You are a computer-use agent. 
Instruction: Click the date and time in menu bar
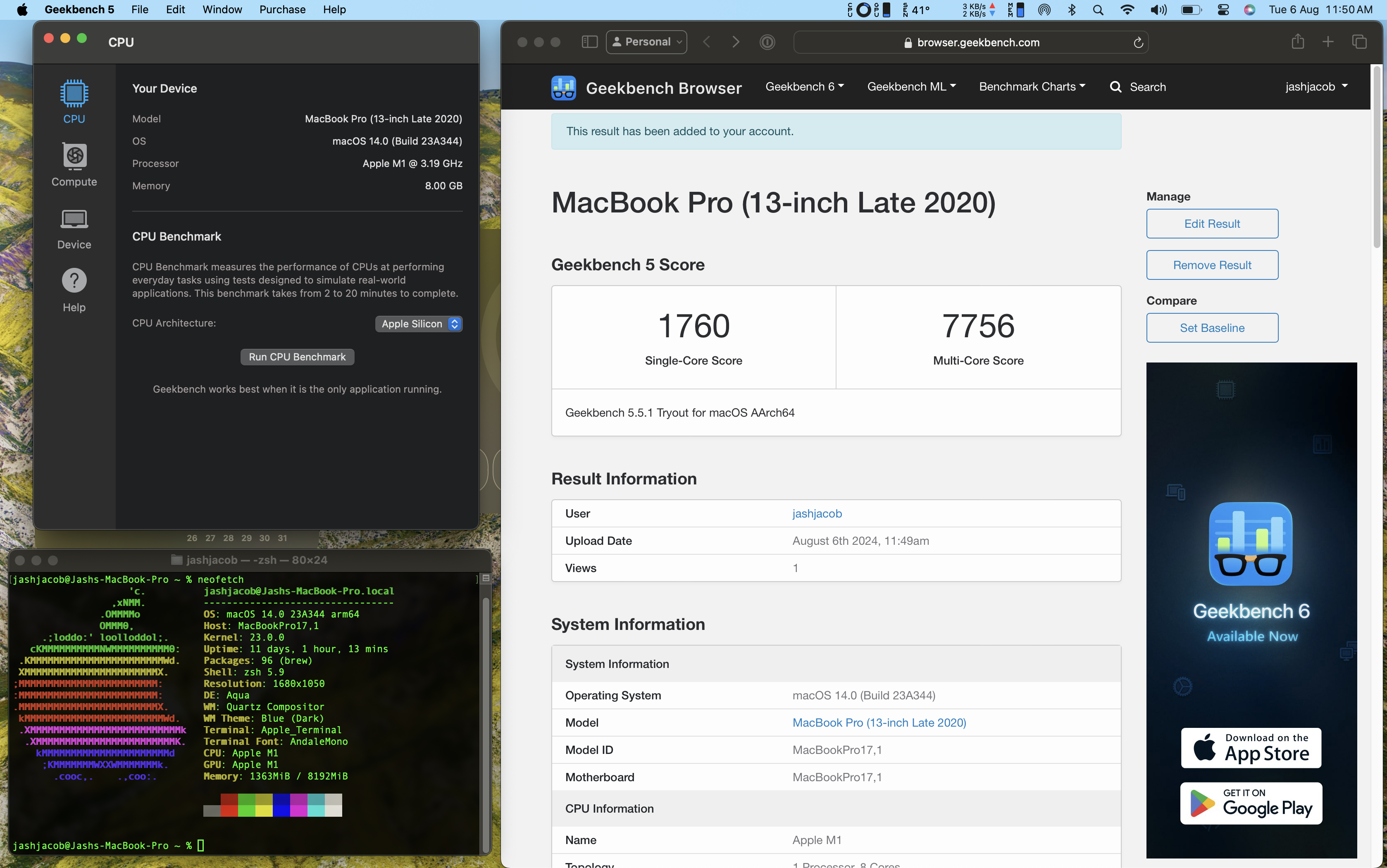1320,10
